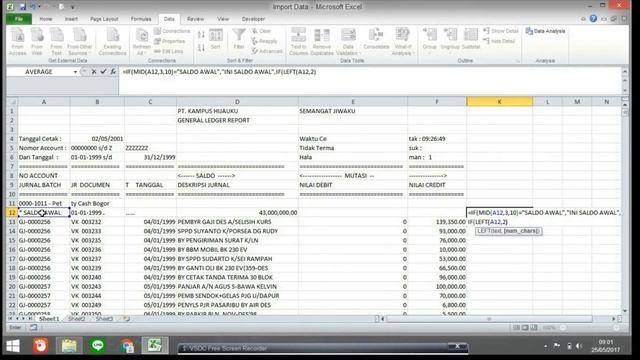Click cell showing 43,000,000.00
Viewport: 640px width, 360px height.
(x=238, y=213)
